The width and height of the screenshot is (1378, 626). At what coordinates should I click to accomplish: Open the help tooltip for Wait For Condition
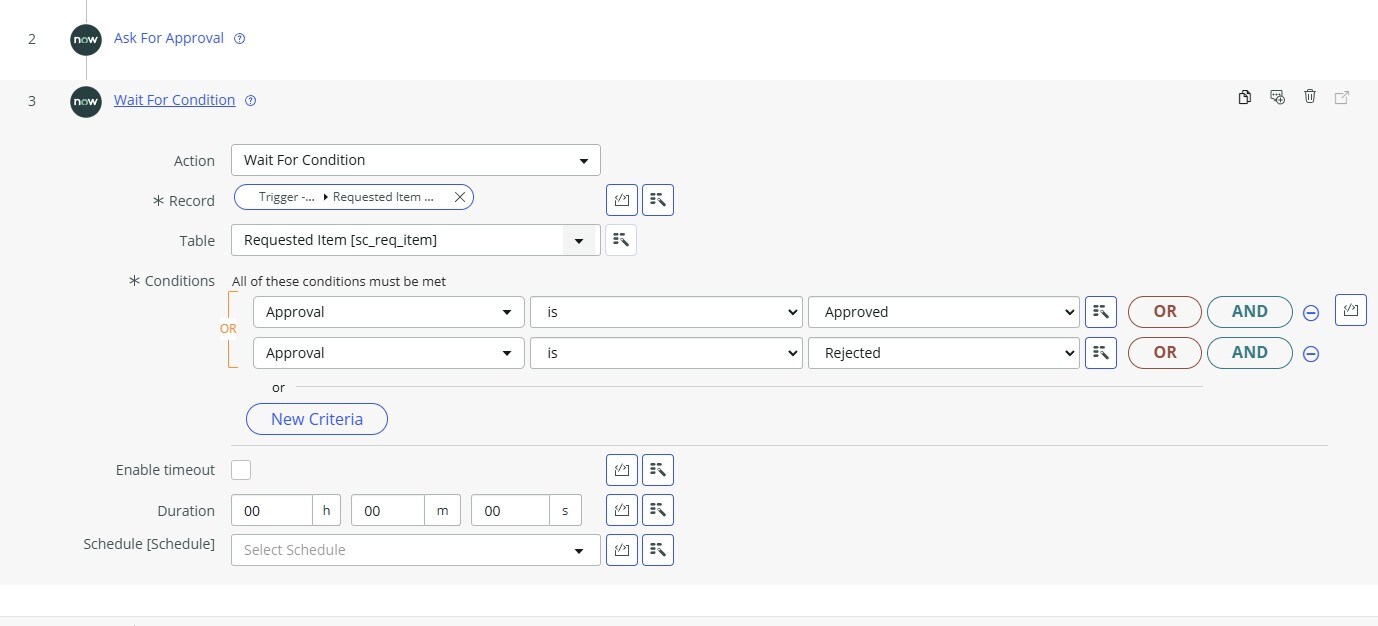click(250, 100)
